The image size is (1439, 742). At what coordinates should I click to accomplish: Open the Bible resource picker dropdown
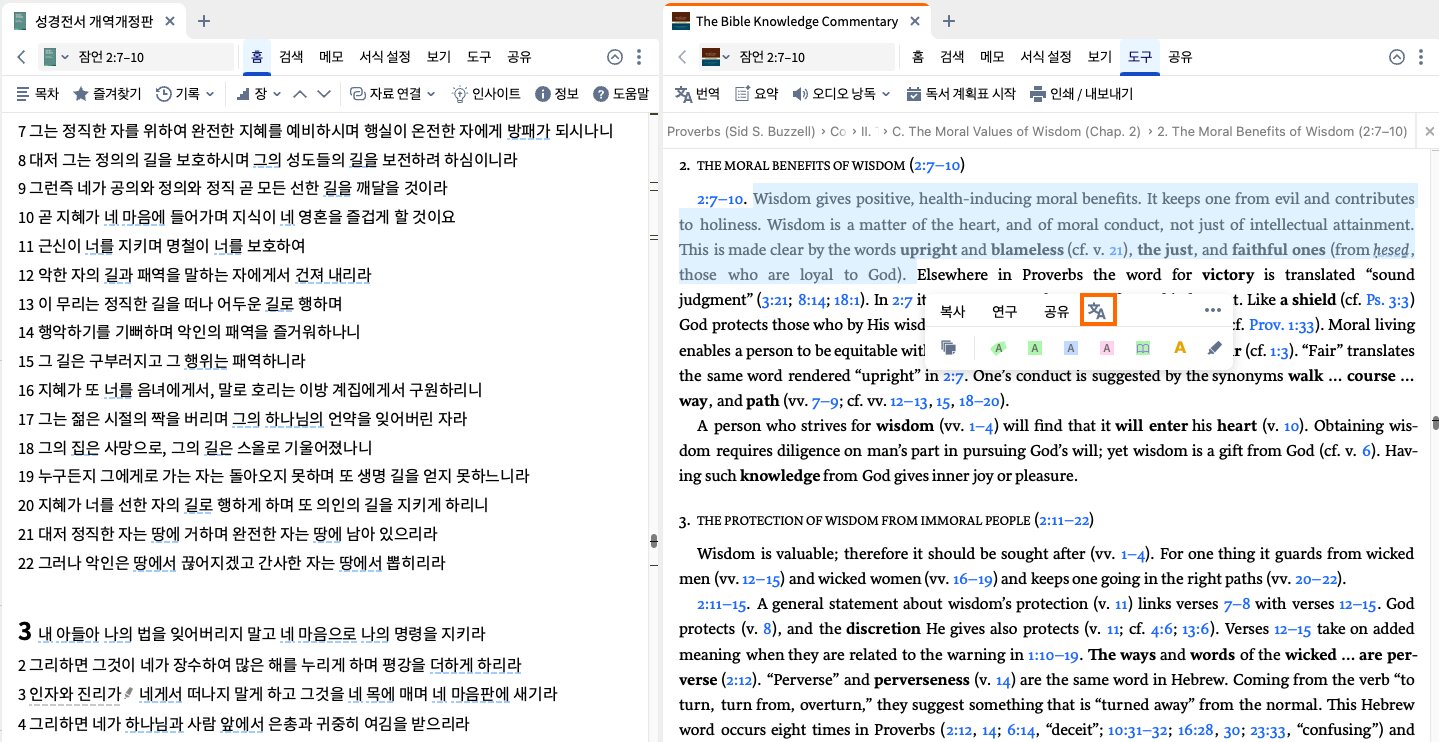(x=55, y=57)
